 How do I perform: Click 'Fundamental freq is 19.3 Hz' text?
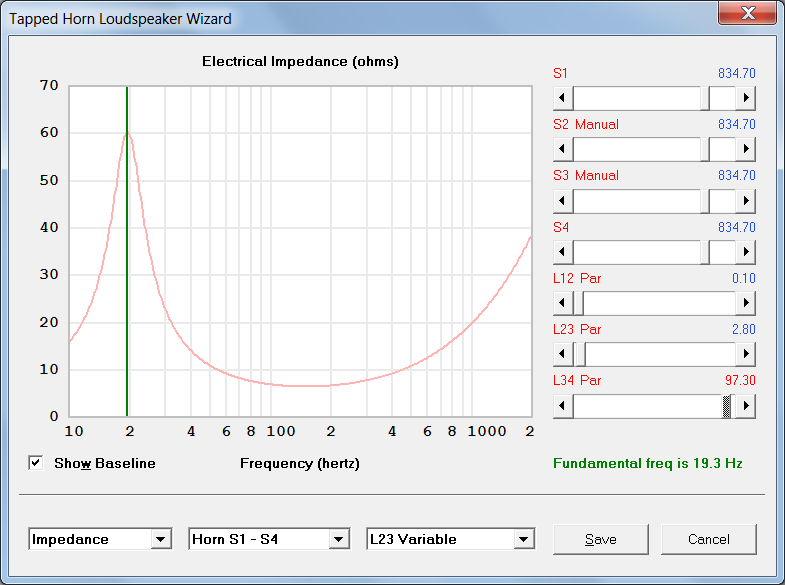[x=647, y=463]
